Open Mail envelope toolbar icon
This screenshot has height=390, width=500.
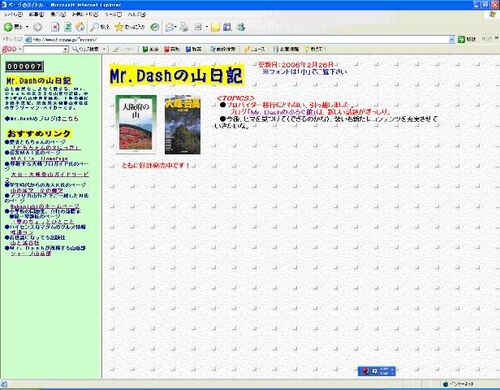(x=169, y=27)
